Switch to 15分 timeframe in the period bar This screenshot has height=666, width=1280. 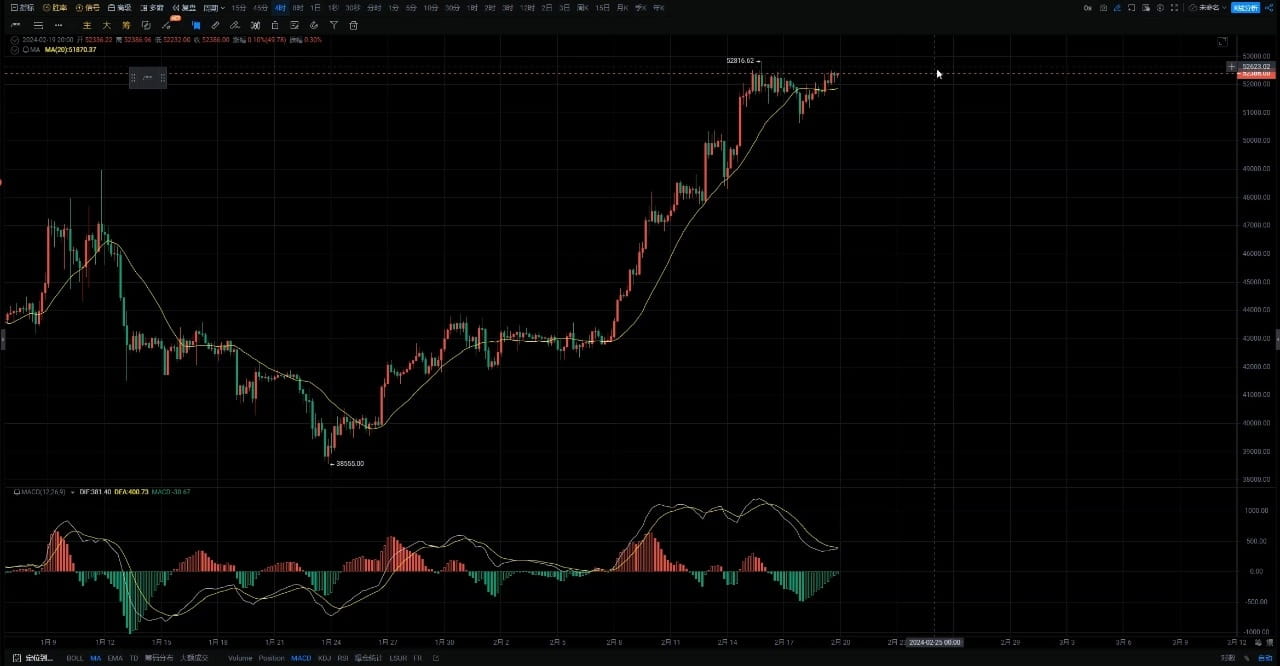[x=239, y=8]
